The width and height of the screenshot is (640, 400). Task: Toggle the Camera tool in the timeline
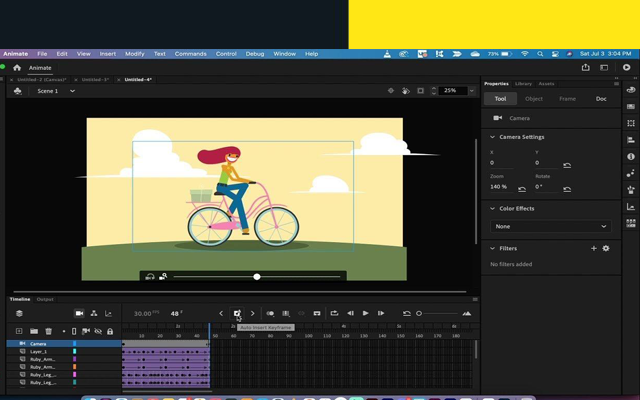(79, 313)
